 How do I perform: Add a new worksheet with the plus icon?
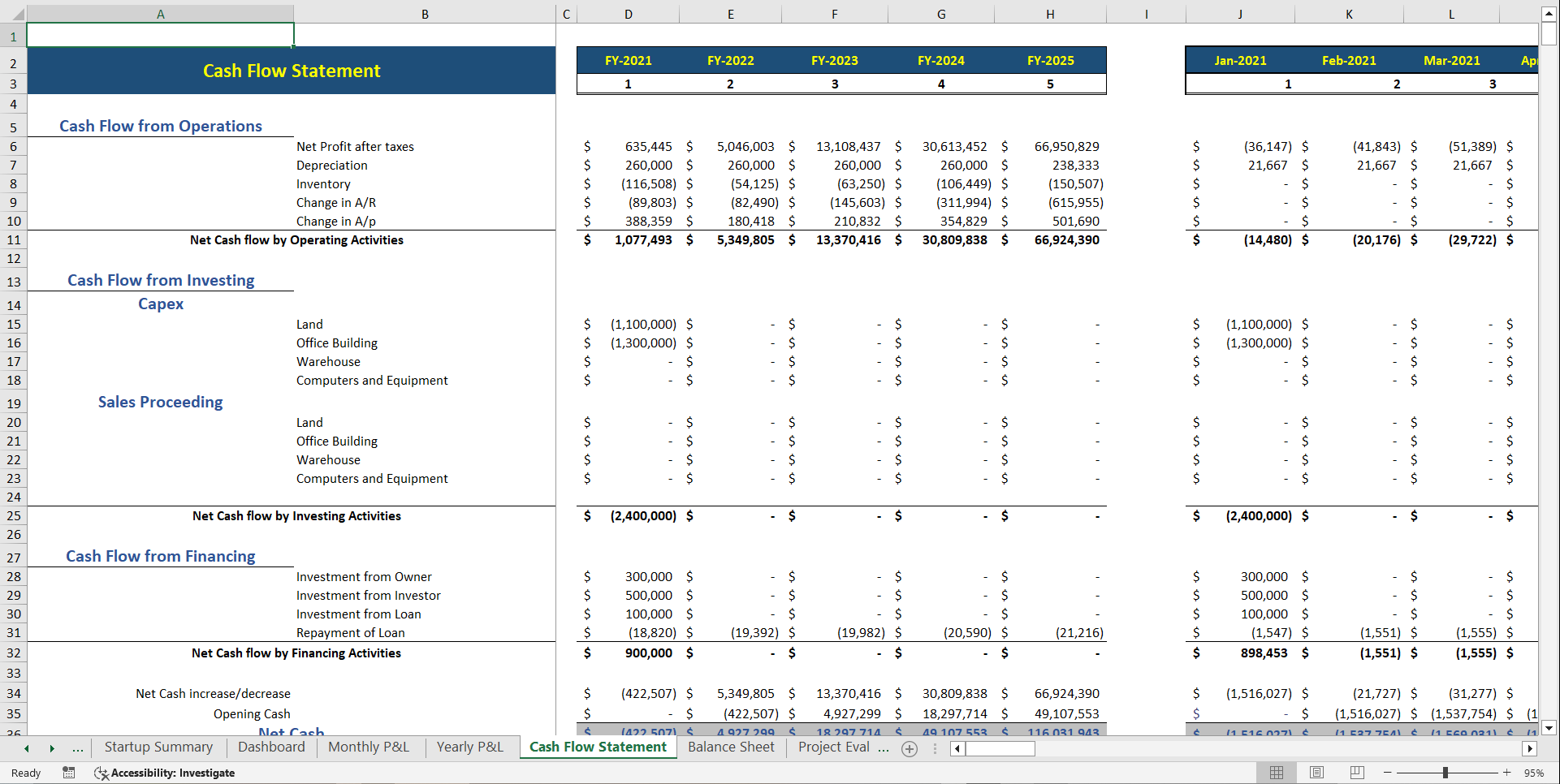(x=910, y=748)
